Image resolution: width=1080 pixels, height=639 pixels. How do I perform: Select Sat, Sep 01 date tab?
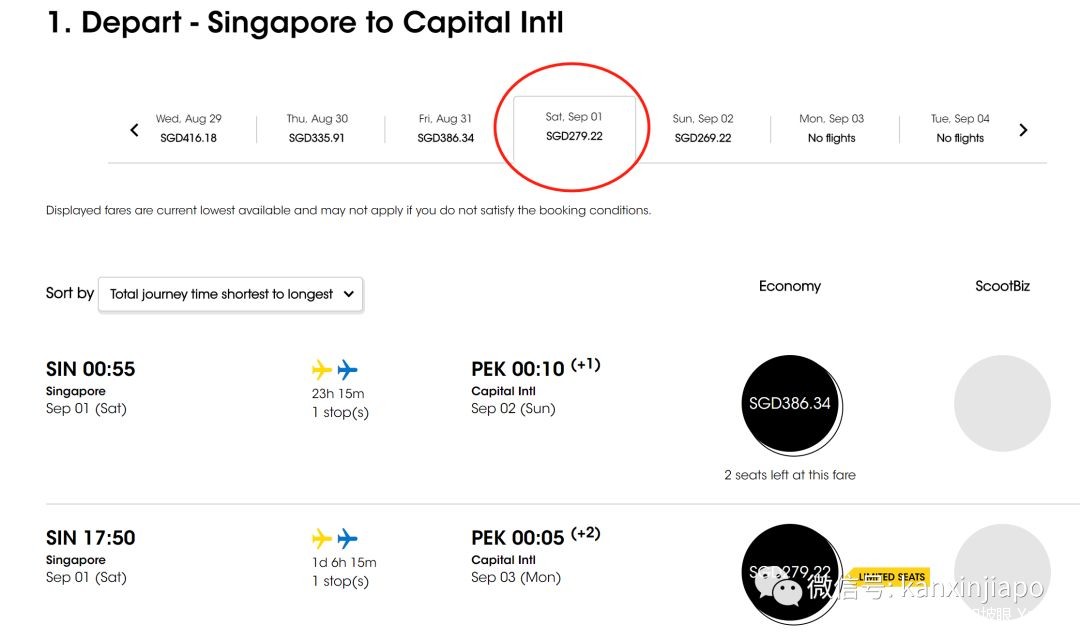(x=574, y=126)
